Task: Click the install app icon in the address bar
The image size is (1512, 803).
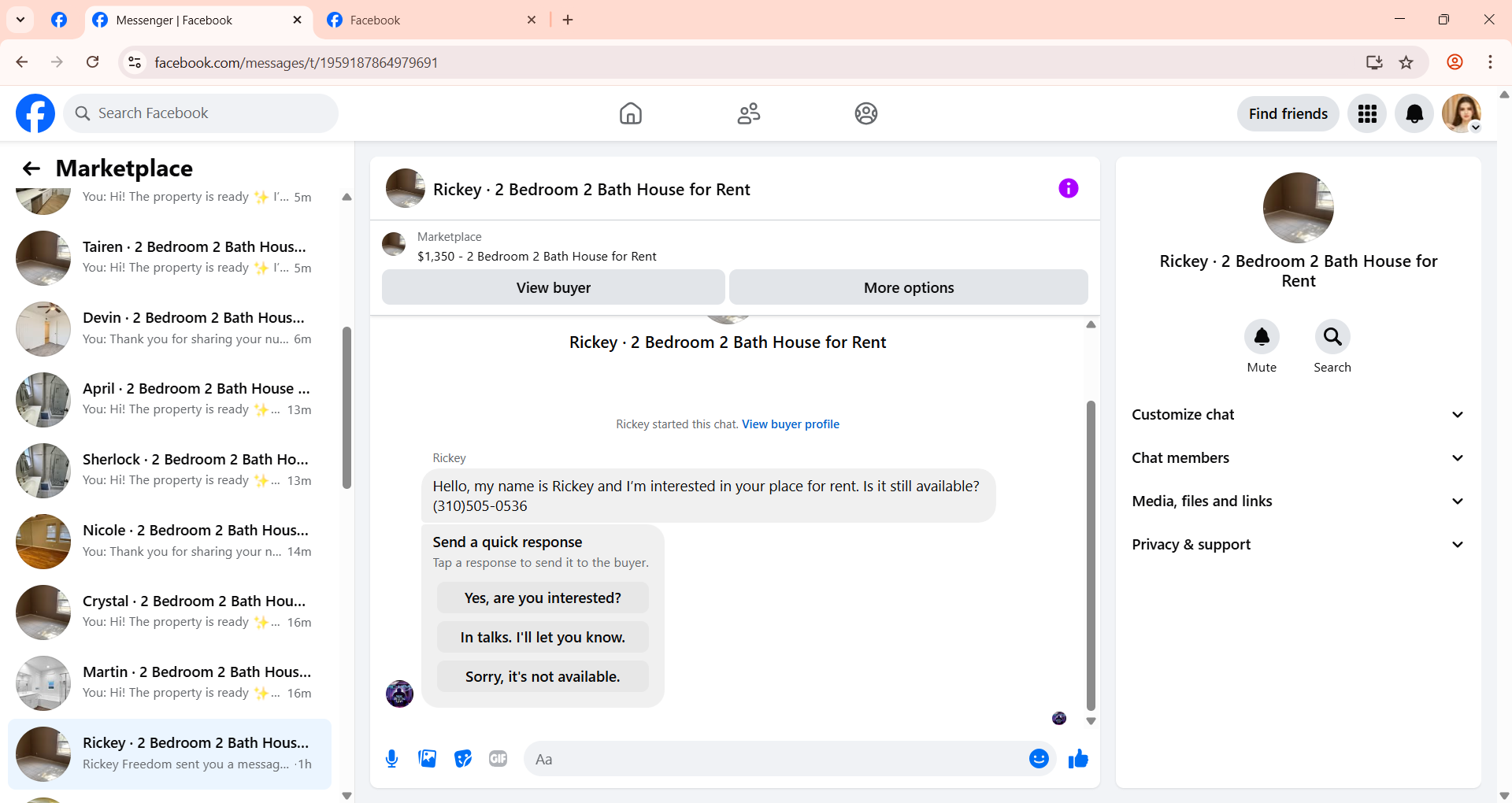Action: (1374, 62)
